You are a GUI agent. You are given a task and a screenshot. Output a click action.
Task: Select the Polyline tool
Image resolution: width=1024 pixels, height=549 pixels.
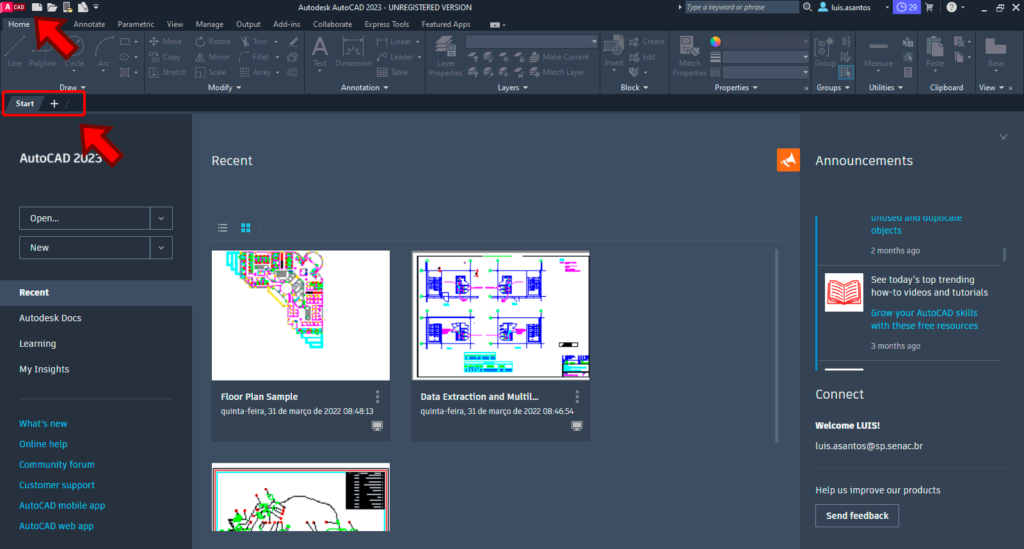click(42, 52)
